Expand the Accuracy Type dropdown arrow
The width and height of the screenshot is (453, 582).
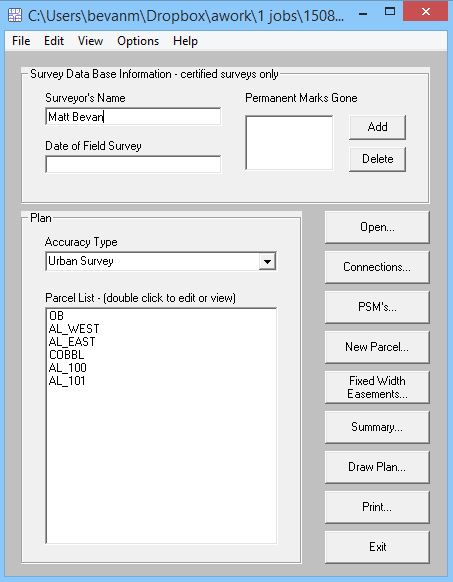coord(267,261)
